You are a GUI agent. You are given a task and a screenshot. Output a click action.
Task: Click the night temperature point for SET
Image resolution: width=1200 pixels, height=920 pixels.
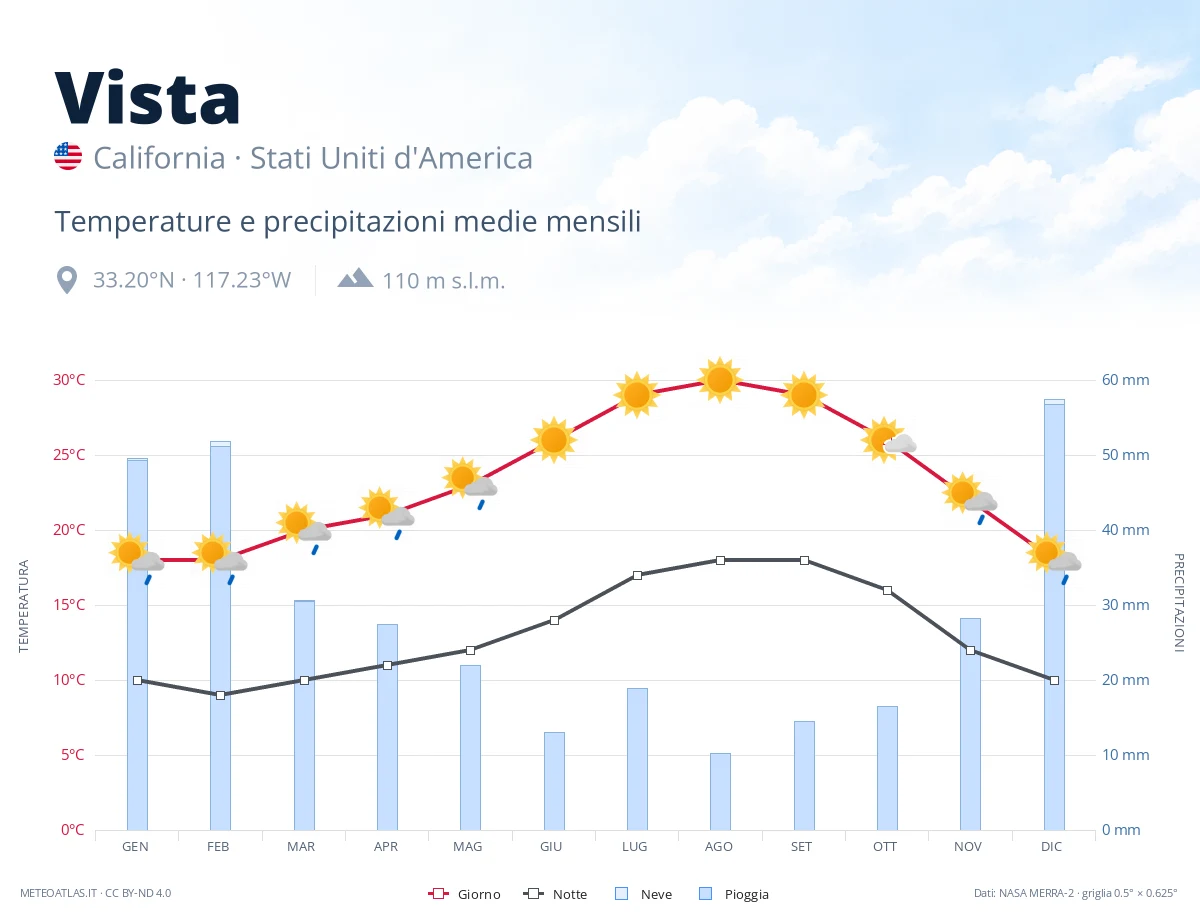coord(804,560)
